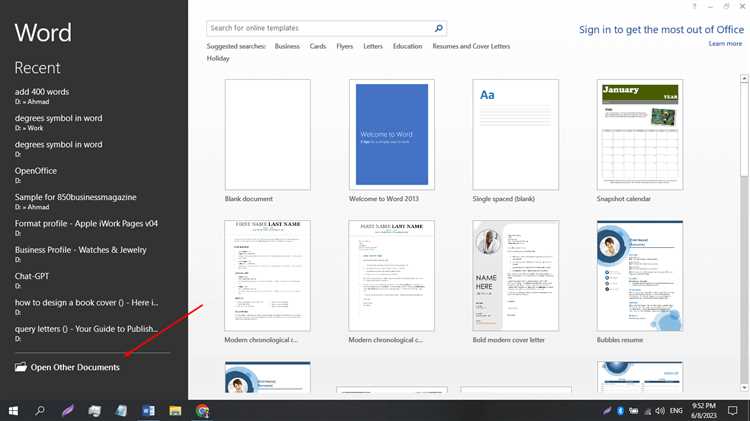Select the Bubbles resume template
This screenshot has height=421, width=750.
pyautogui.click(x=640, y=275)
